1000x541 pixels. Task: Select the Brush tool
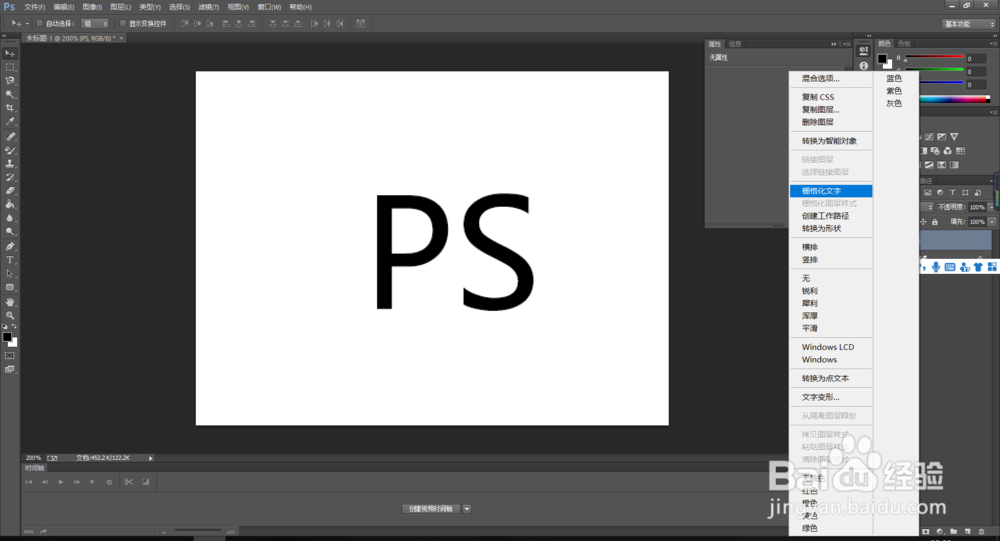coord(10,151)
